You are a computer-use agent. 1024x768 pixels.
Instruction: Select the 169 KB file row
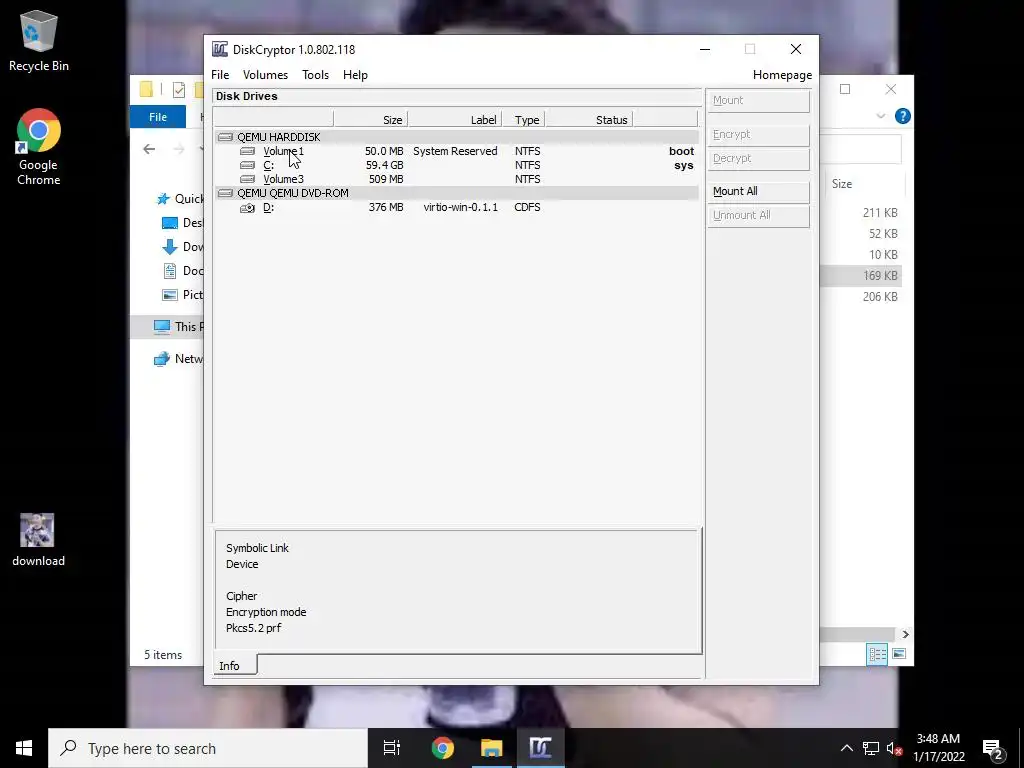click(x=861, y=276)
